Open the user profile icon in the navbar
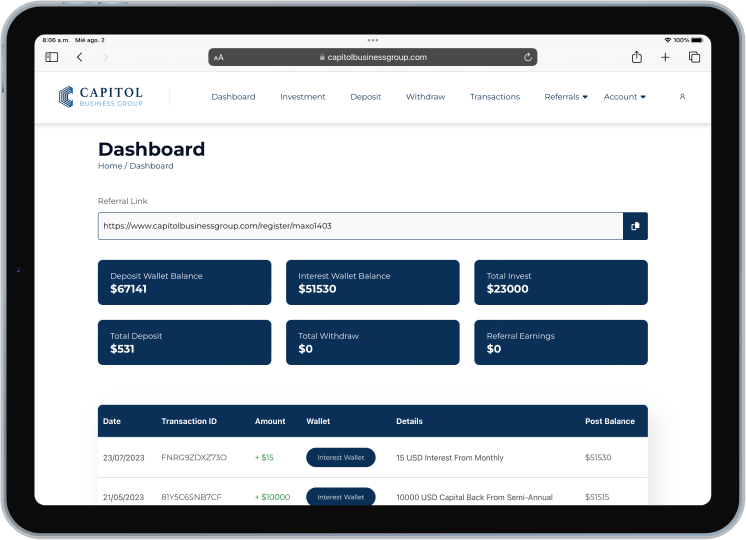This screenshot has width=746, height=540. click(x=682, y=97)
